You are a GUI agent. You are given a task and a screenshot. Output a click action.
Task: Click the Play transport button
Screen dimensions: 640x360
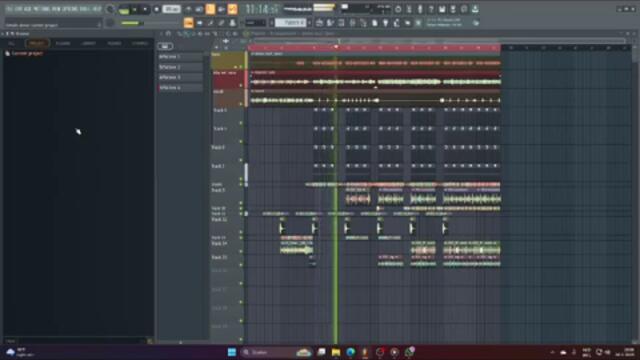point(135,9)
